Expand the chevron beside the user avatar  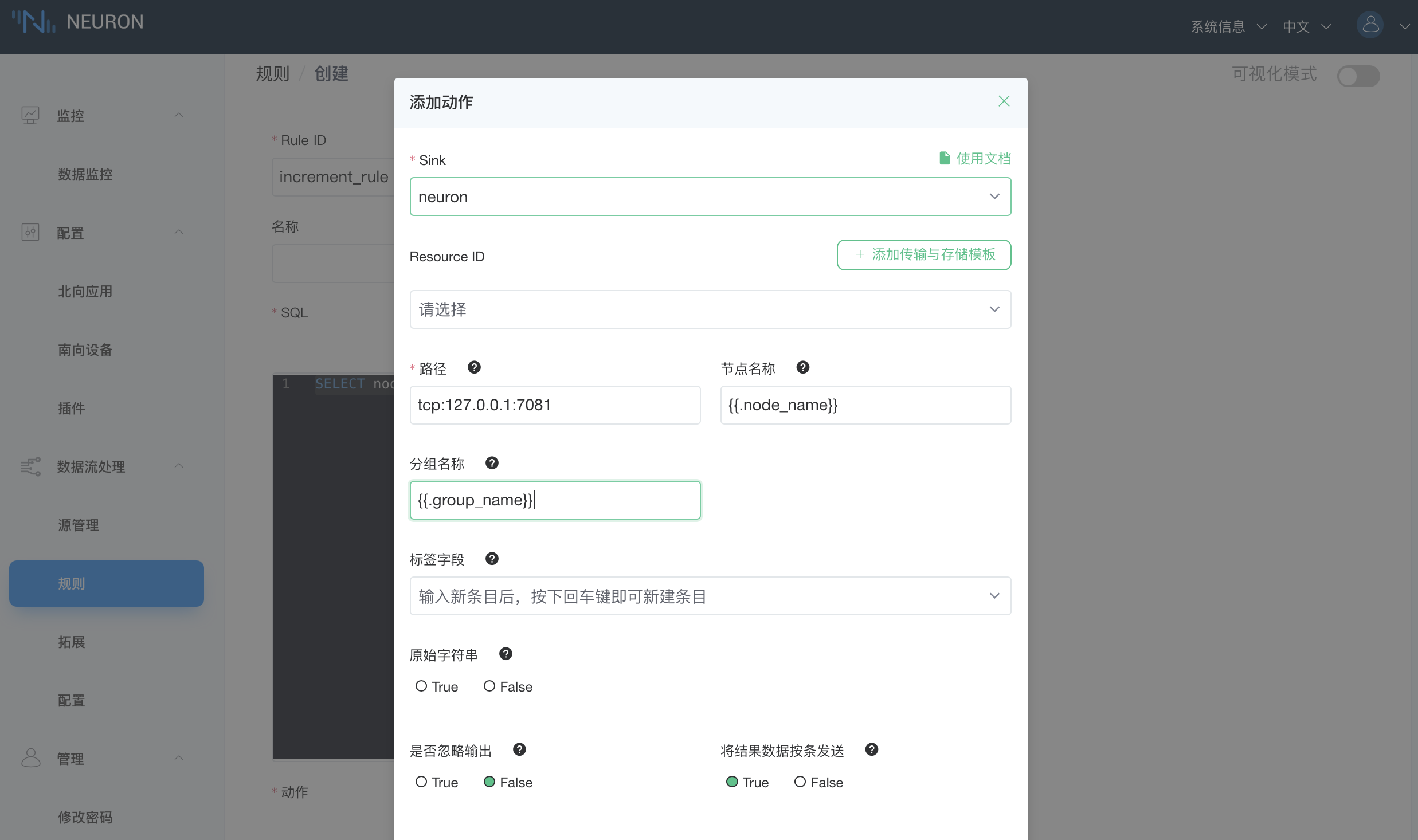pos(1404,26)
